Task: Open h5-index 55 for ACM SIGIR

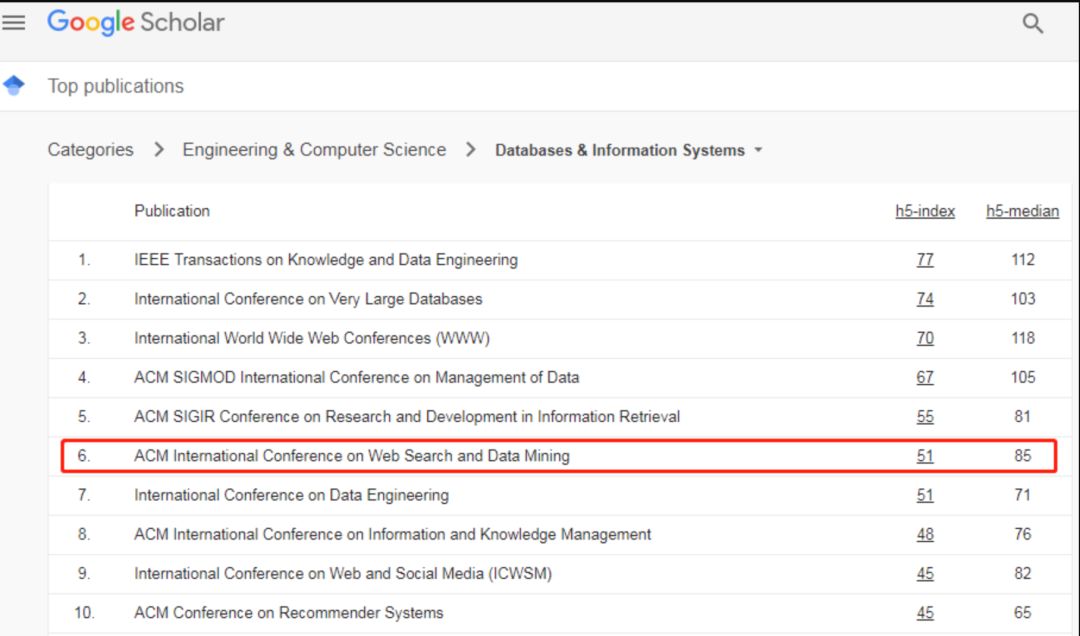Action: [925, 417]
